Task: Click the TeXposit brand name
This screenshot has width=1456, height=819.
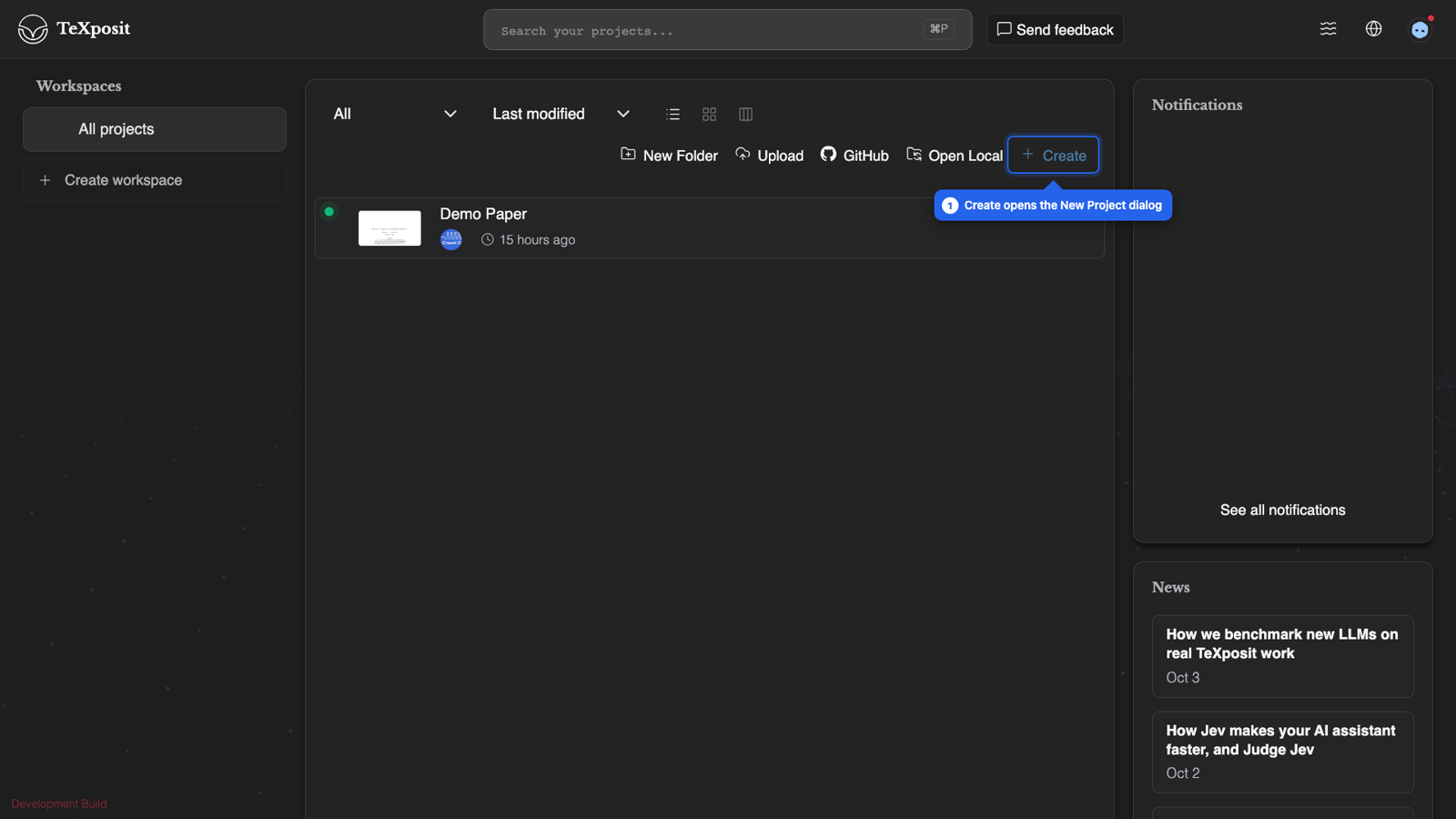Action: click(93, 28)
